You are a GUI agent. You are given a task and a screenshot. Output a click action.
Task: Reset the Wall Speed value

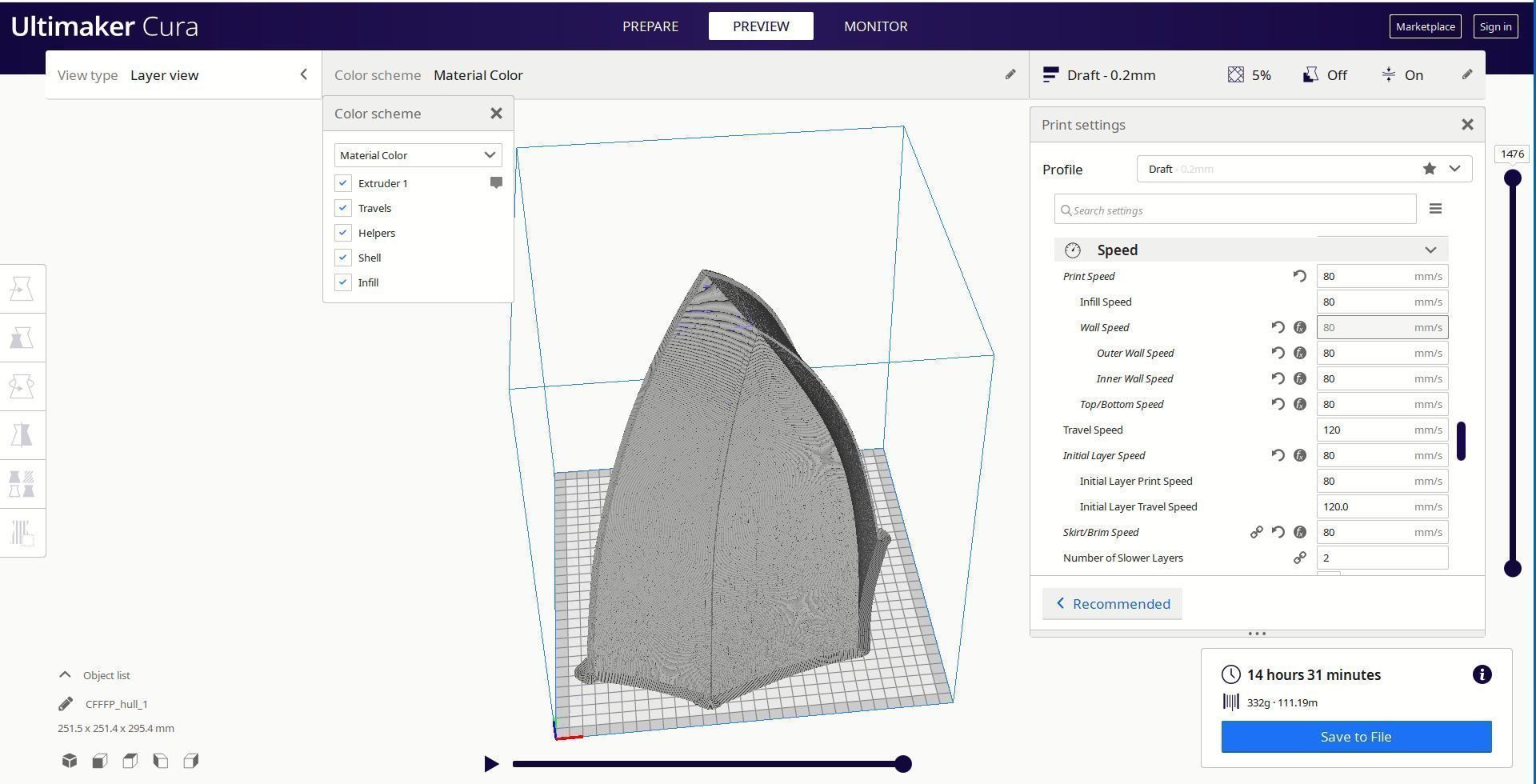1278,327
